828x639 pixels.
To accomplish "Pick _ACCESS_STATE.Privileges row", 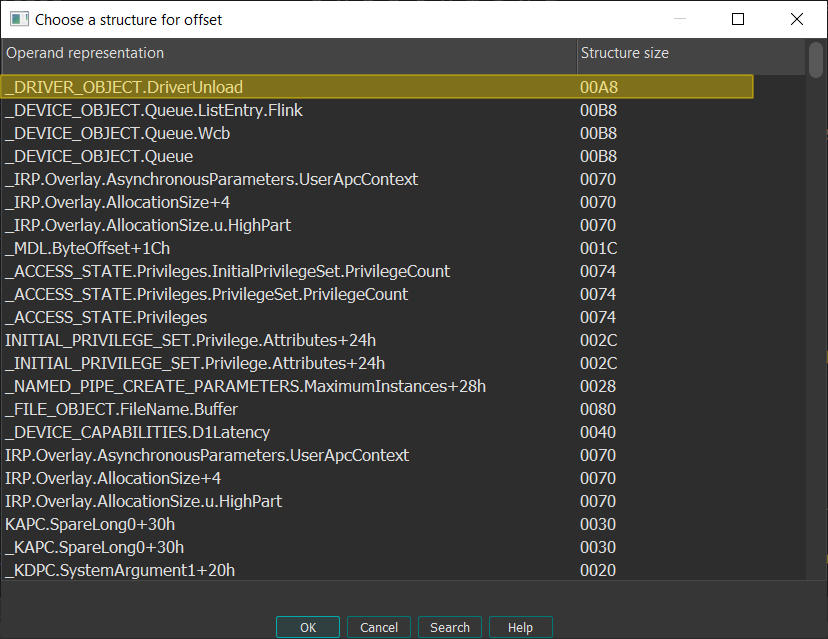I will pyautogui.click(x=106, y=317).
